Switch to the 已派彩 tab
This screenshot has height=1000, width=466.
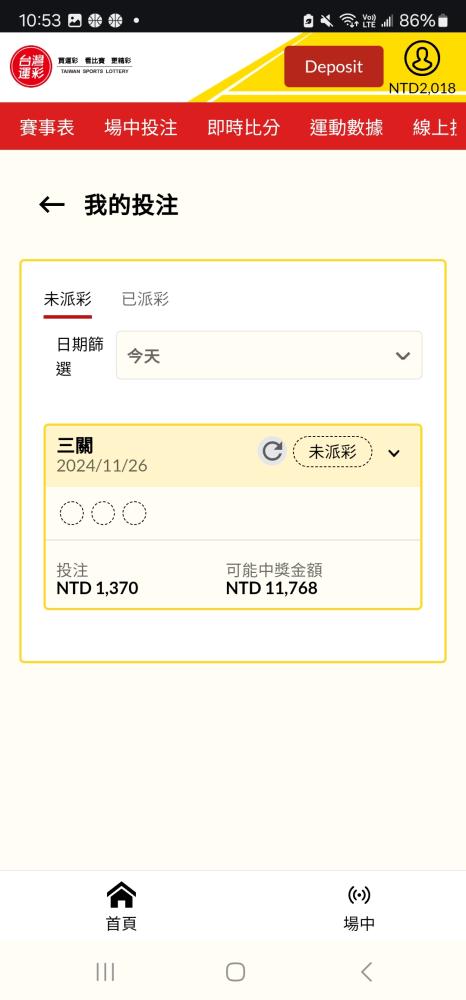click(x=145, y=299)
